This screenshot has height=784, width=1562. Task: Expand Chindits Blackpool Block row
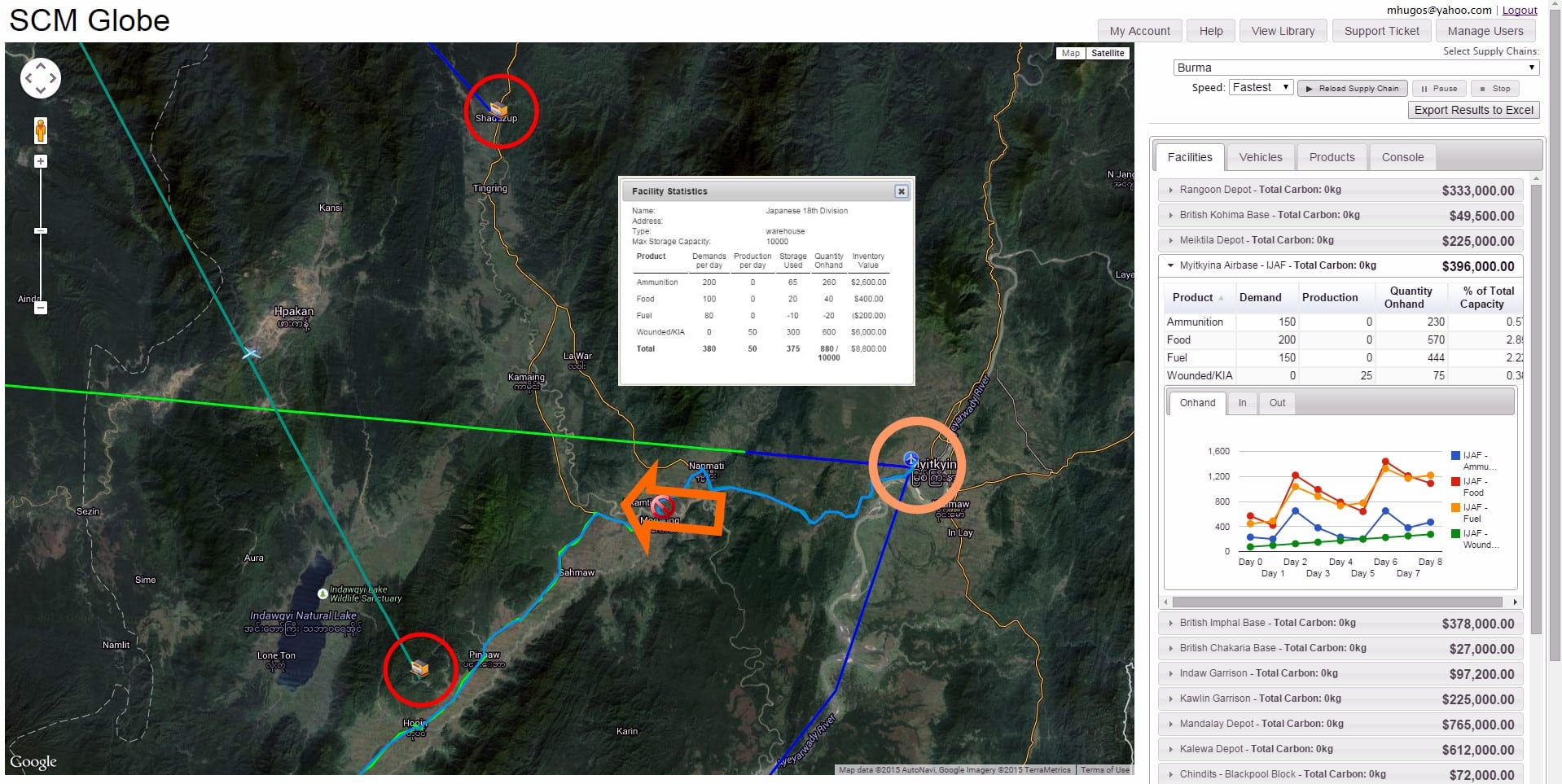pyautogui.click(x=1340, y=774)
